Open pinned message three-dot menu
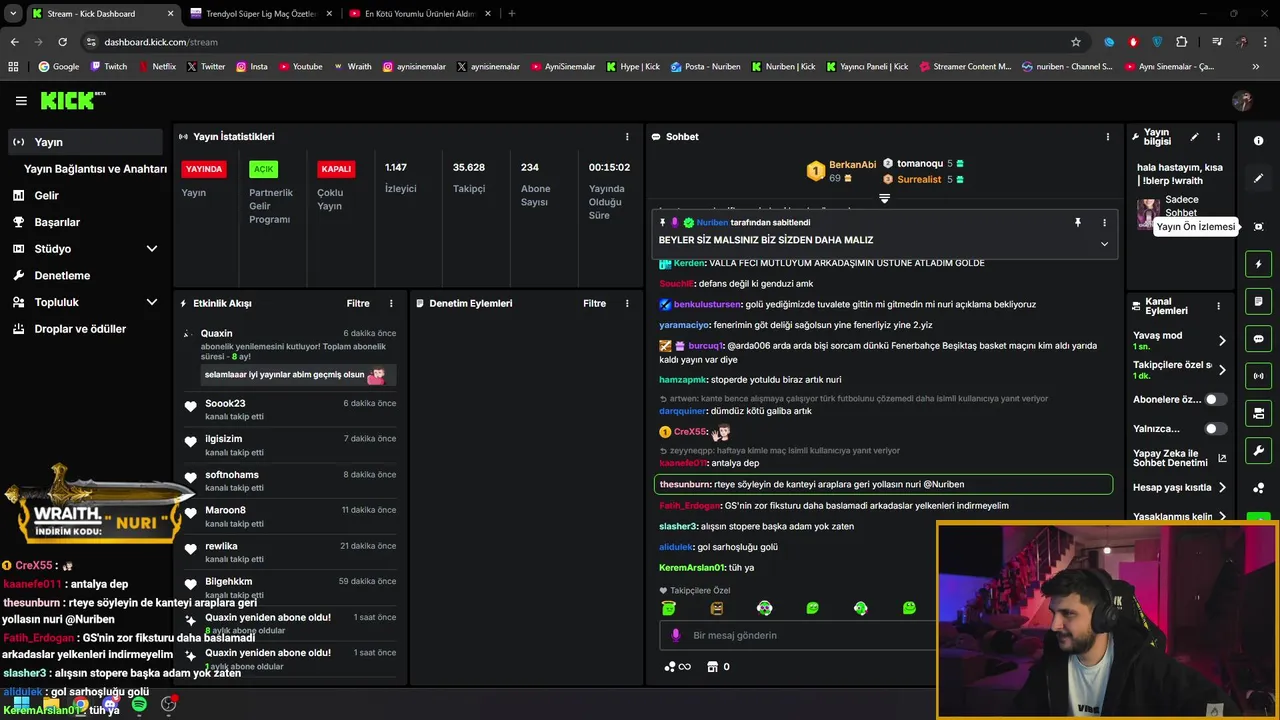Viewport: 1280px width, 720px height. click(1104, 223)
